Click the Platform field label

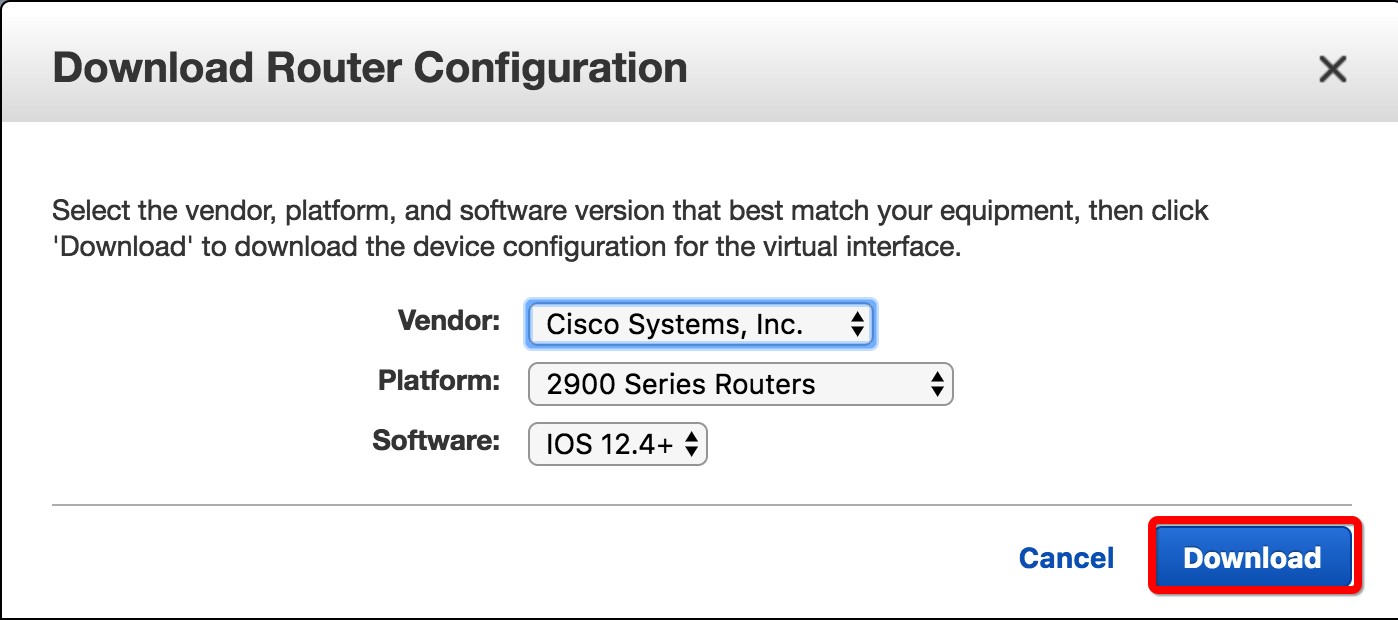tap(439, 381)
